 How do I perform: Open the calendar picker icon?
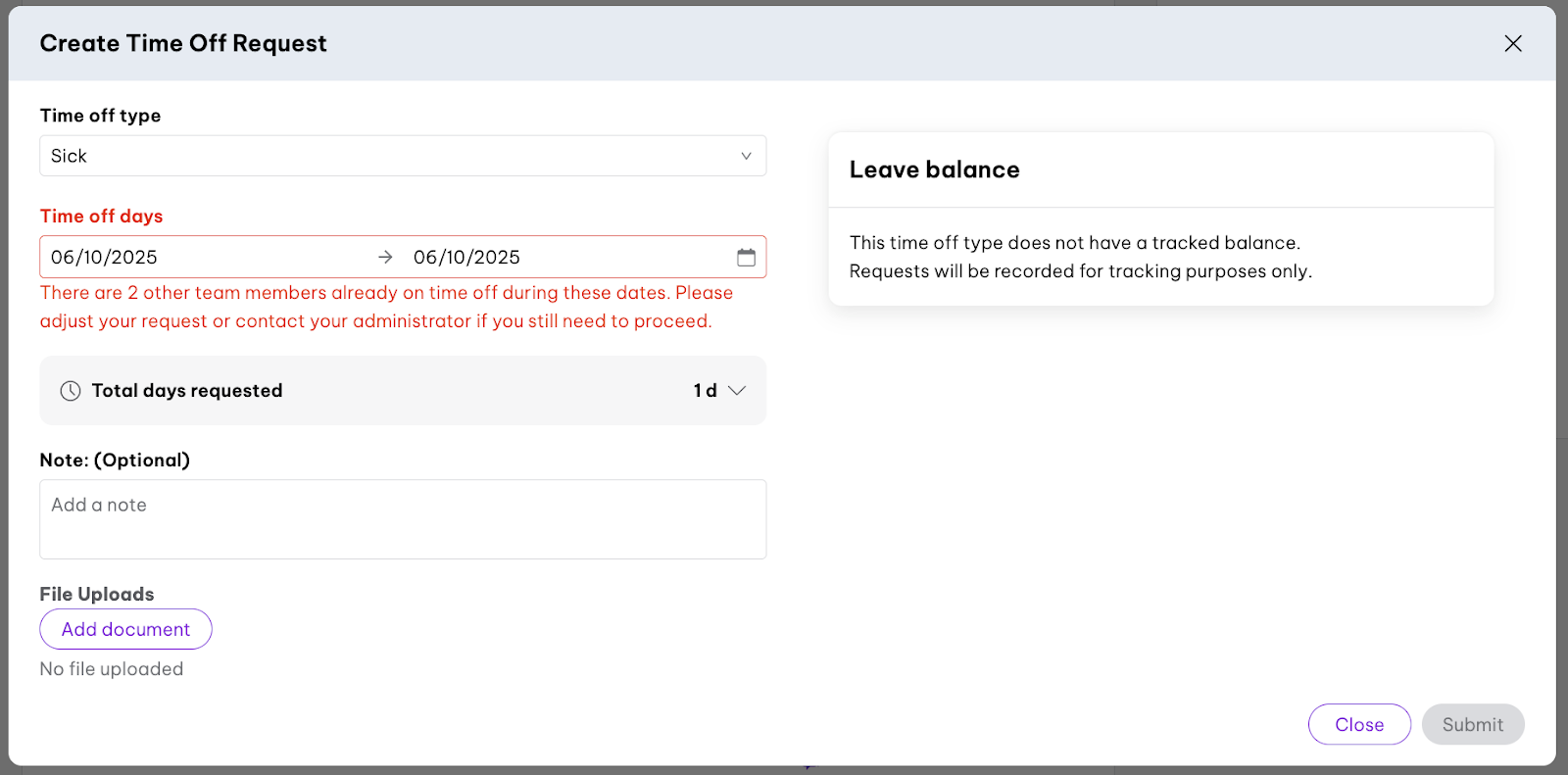pyautogui.click(x=746, y=257)
